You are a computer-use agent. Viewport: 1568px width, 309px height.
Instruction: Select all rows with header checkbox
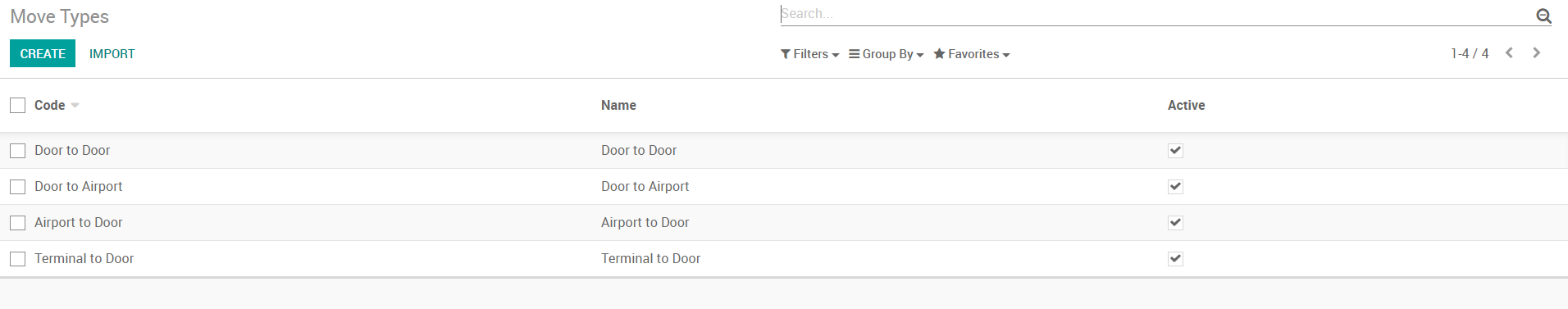18,105
